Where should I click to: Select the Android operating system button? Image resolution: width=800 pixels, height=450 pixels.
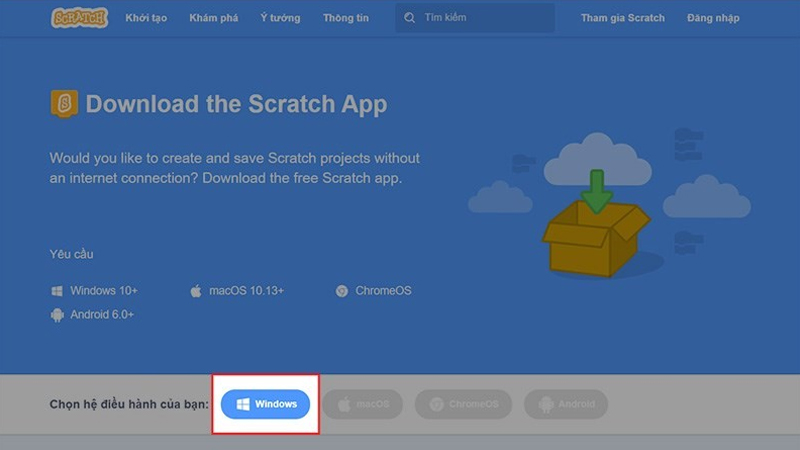[566, 404]
